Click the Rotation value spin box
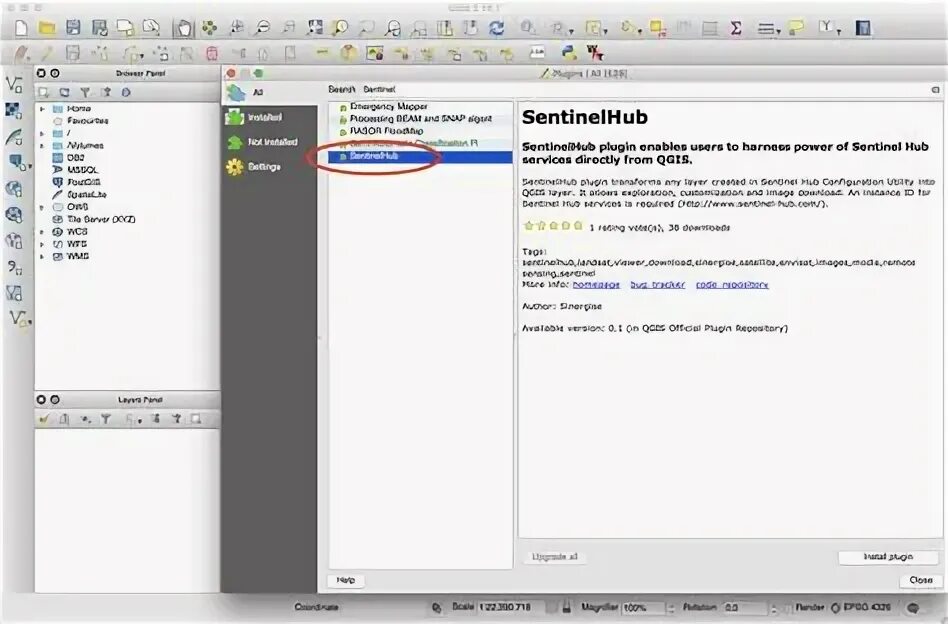948x624 pixels. pyautogui.click(x=749, y=608)
